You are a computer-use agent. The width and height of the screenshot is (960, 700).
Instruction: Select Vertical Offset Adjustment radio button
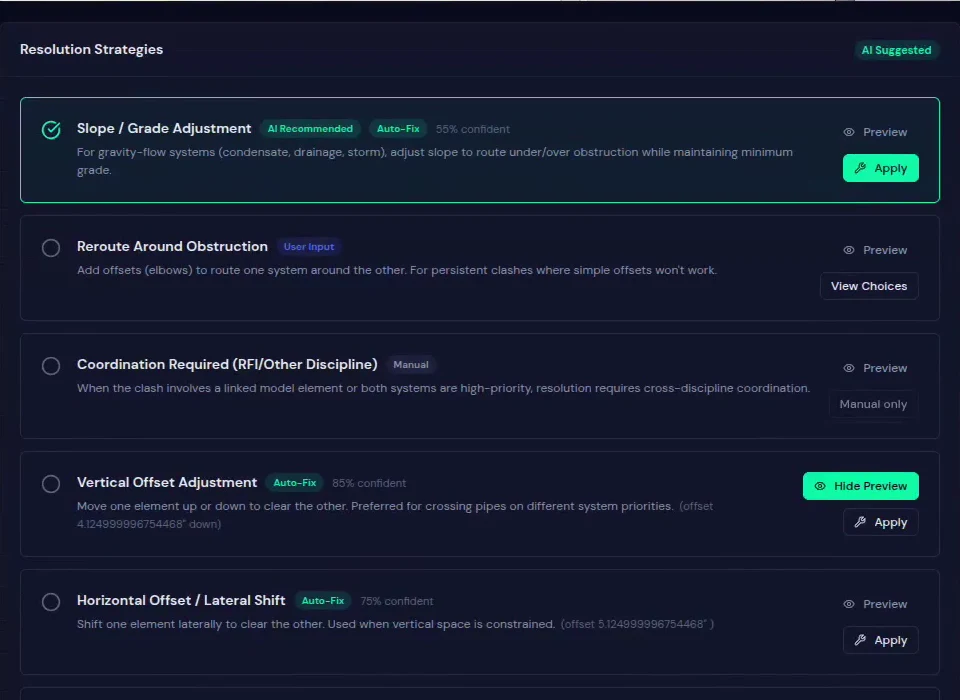click(x=51, y=484)
